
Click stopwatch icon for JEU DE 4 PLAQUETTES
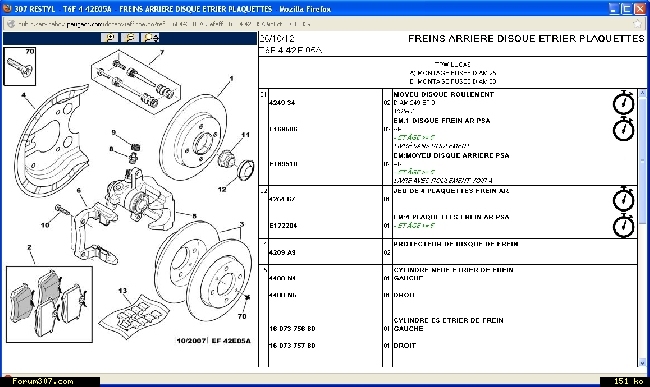(x=623, y=199)
